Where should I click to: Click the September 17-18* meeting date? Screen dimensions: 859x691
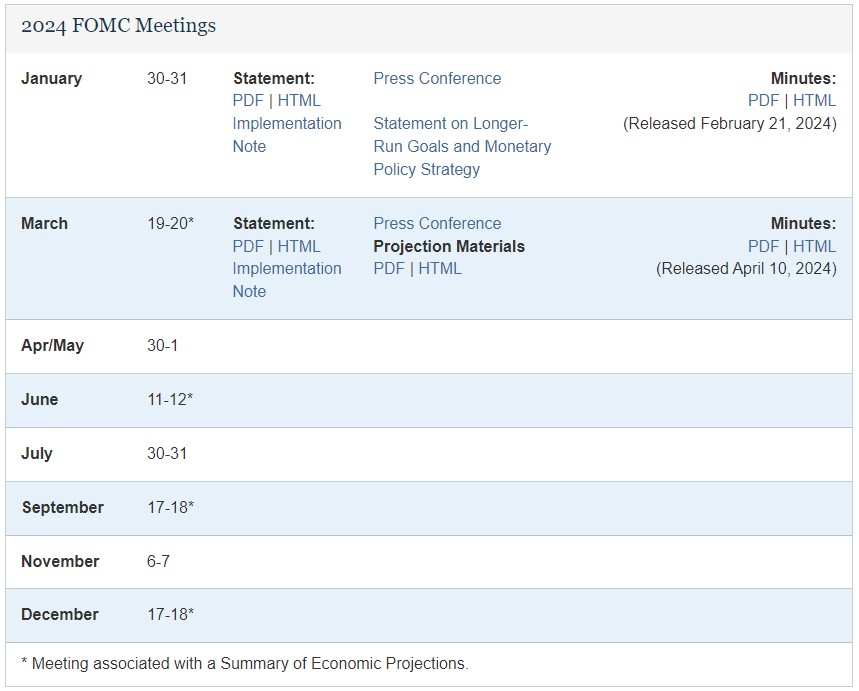coord(170,508)
